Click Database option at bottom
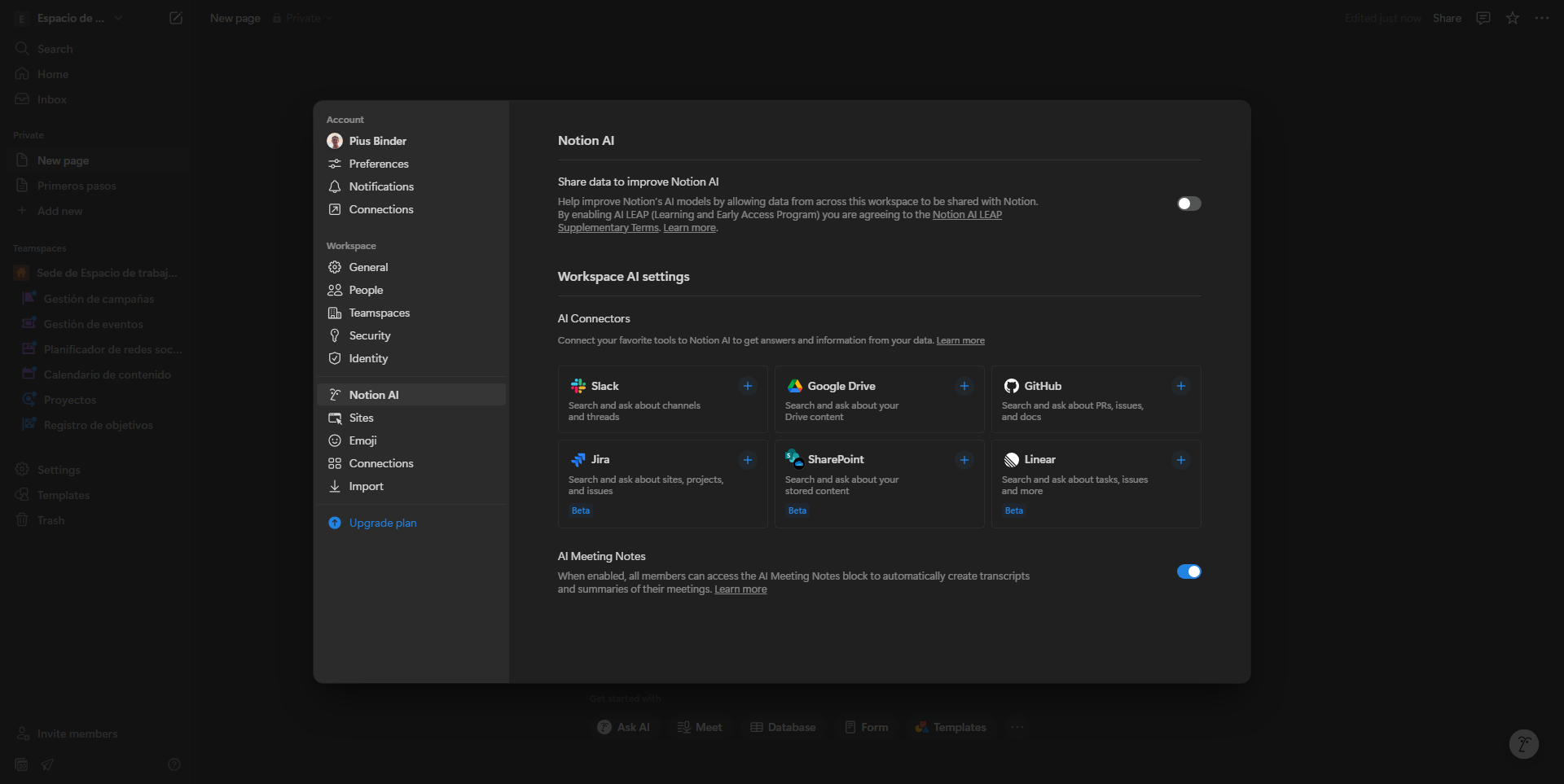 tap(783, 727)
